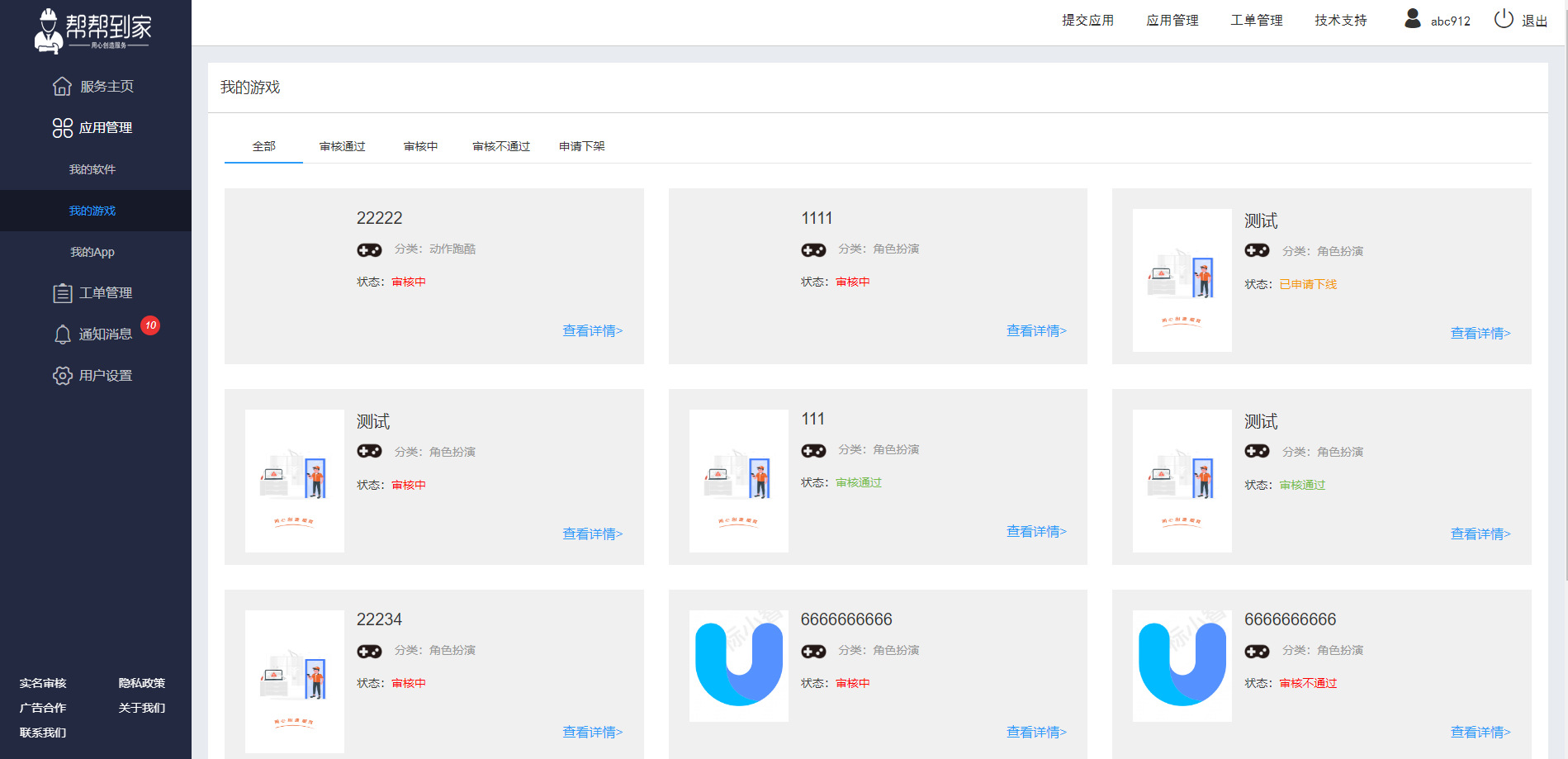This screenshot has height=759, width=1568.
Task: Select the 申请下架 tab
Action: point(581,145)
